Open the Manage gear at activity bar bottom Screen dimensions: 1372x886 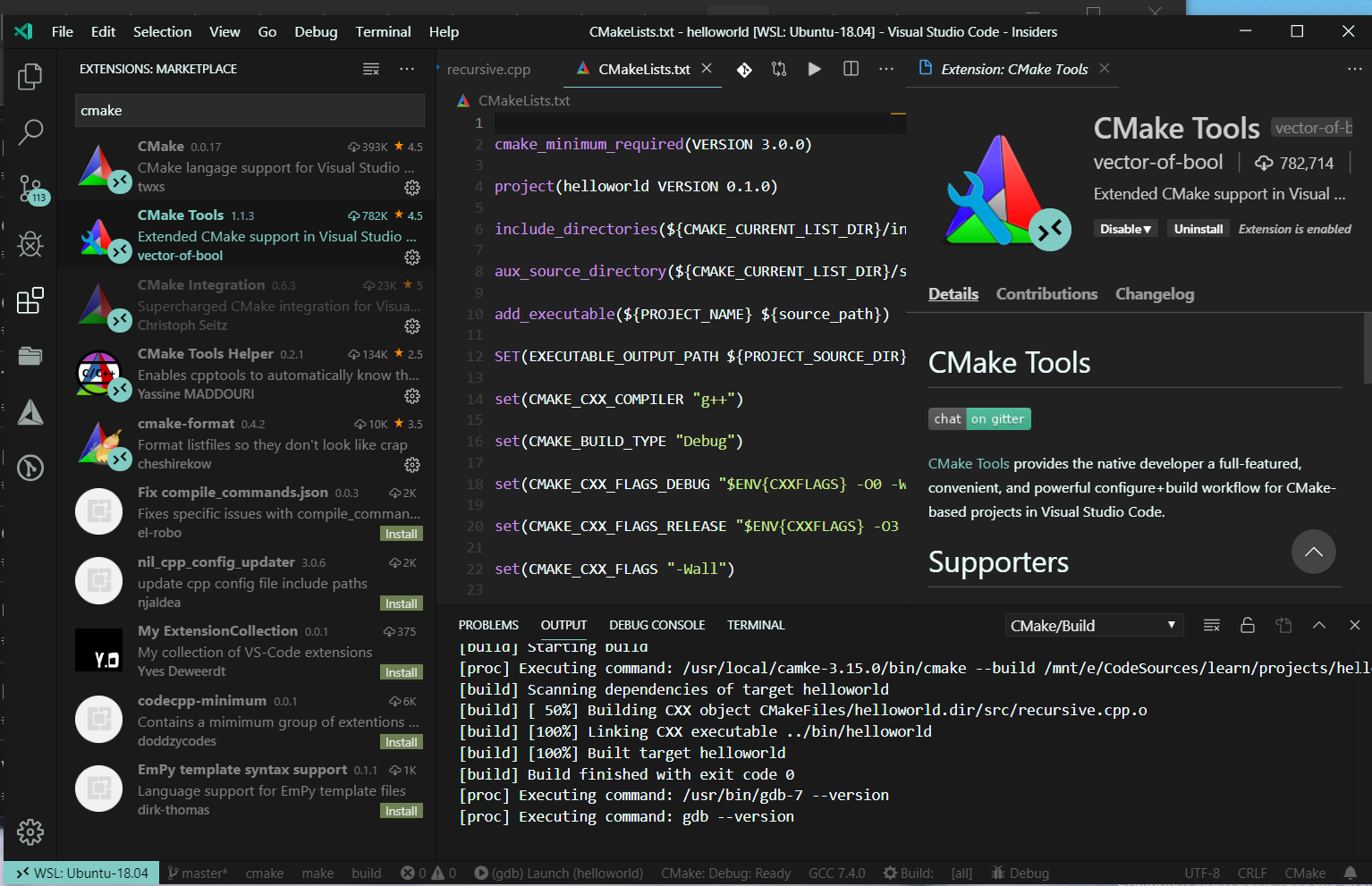coord(30,831)
